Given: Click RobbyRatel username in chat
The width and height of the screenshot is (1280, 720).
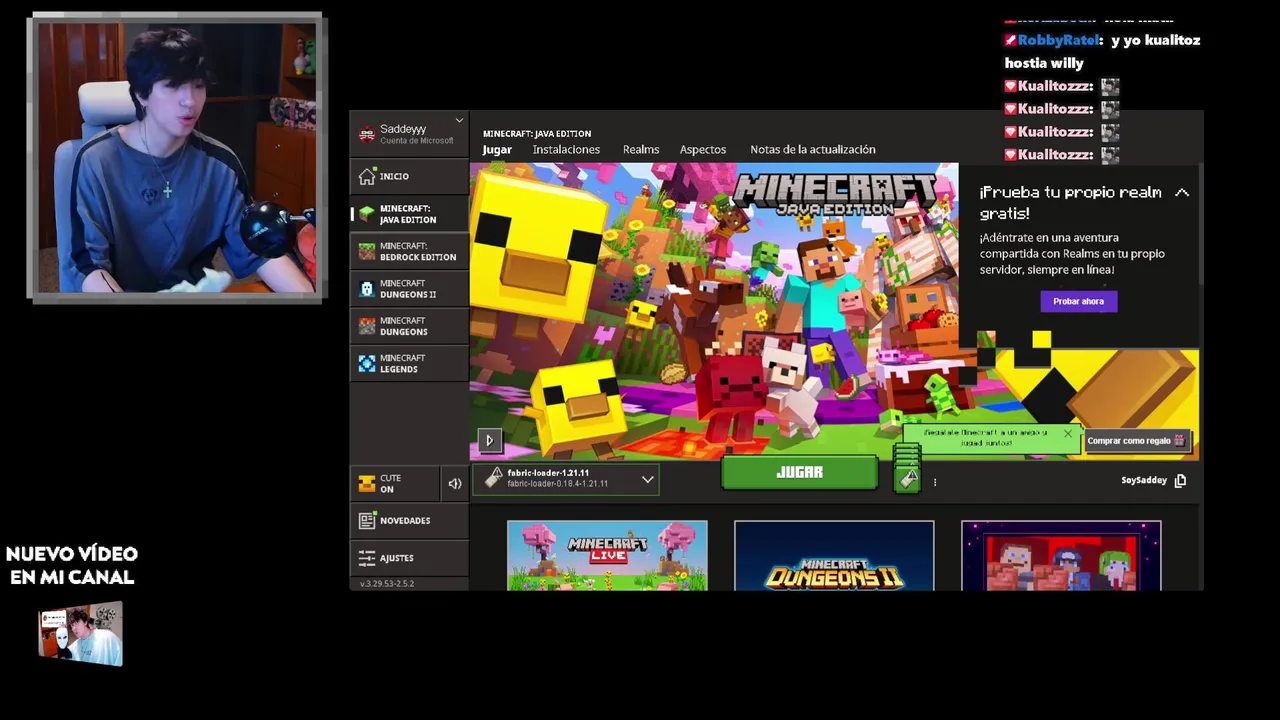Looking at the screenshot, I should [x=1060, y=40].
